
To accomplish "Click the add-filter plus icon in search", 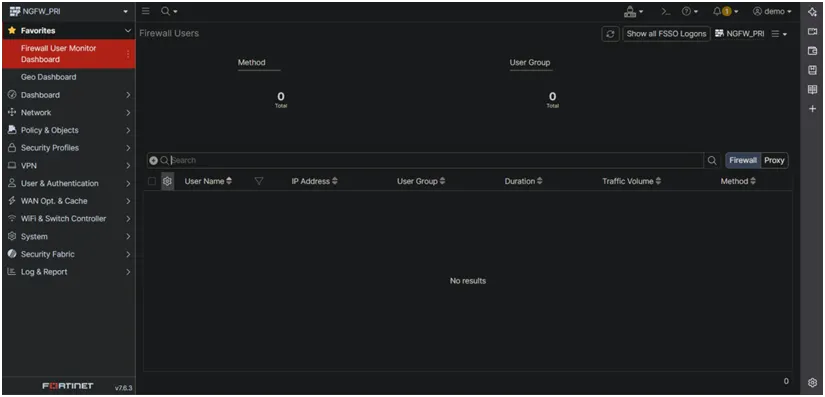I will [x=154, y=160].
